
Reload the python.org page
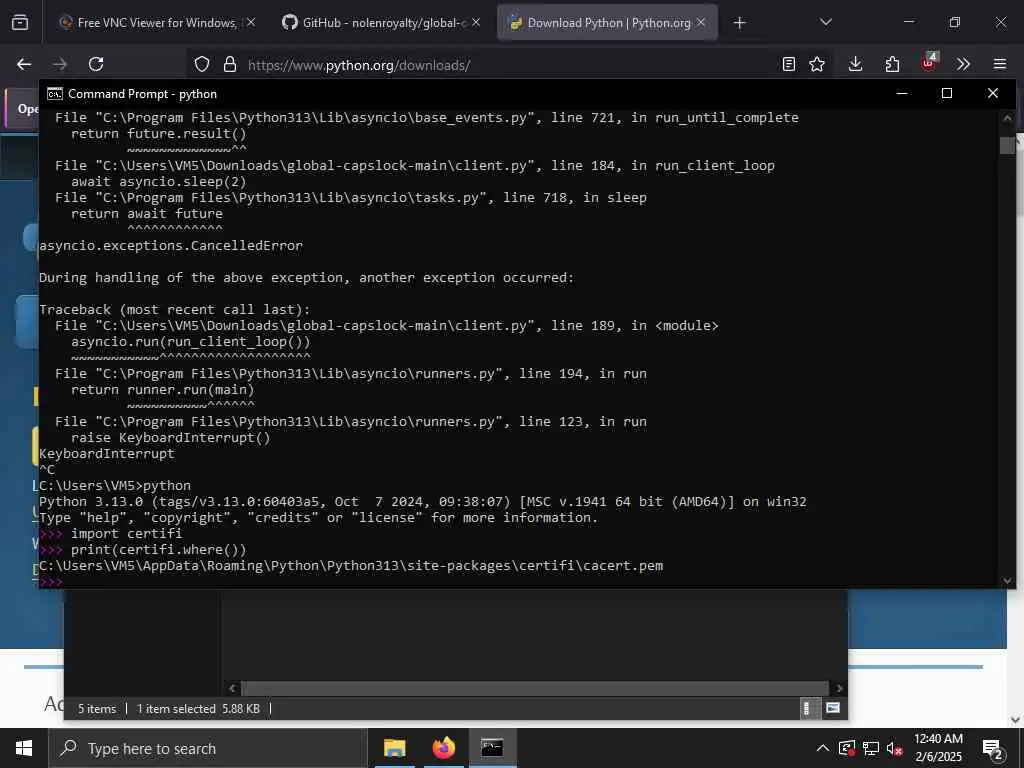[x=96, y=64]
